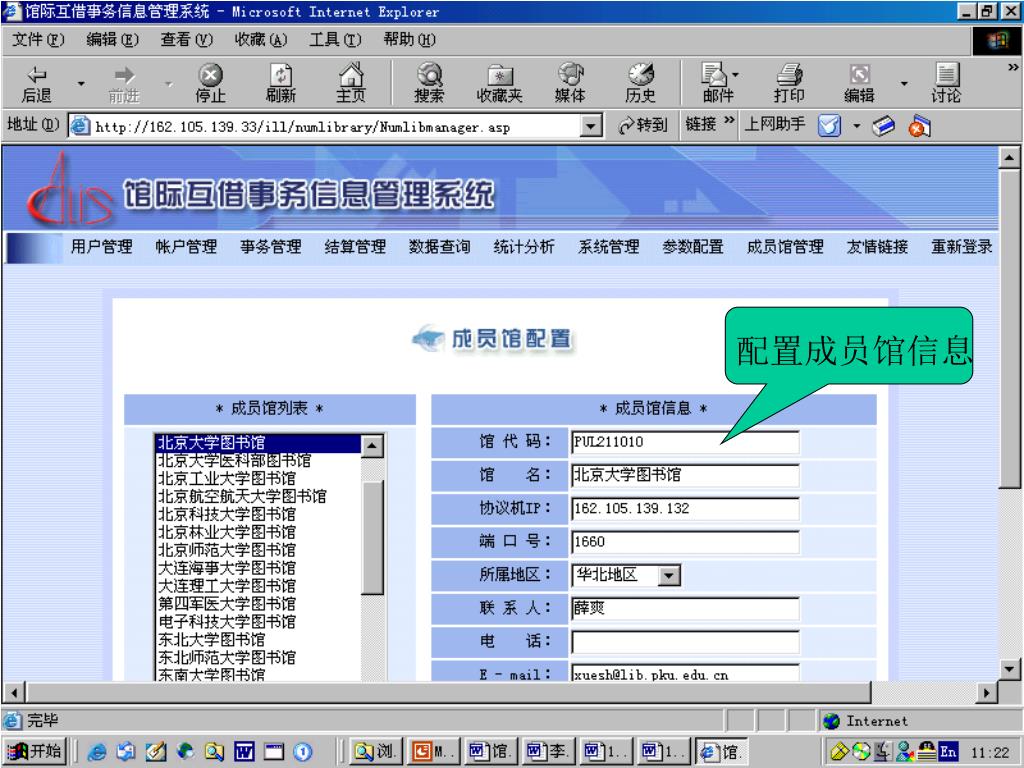This screenshot has height=768, width=1024.
Task: Open 成员馆管理 navigation link
Action: coord(785,247)
